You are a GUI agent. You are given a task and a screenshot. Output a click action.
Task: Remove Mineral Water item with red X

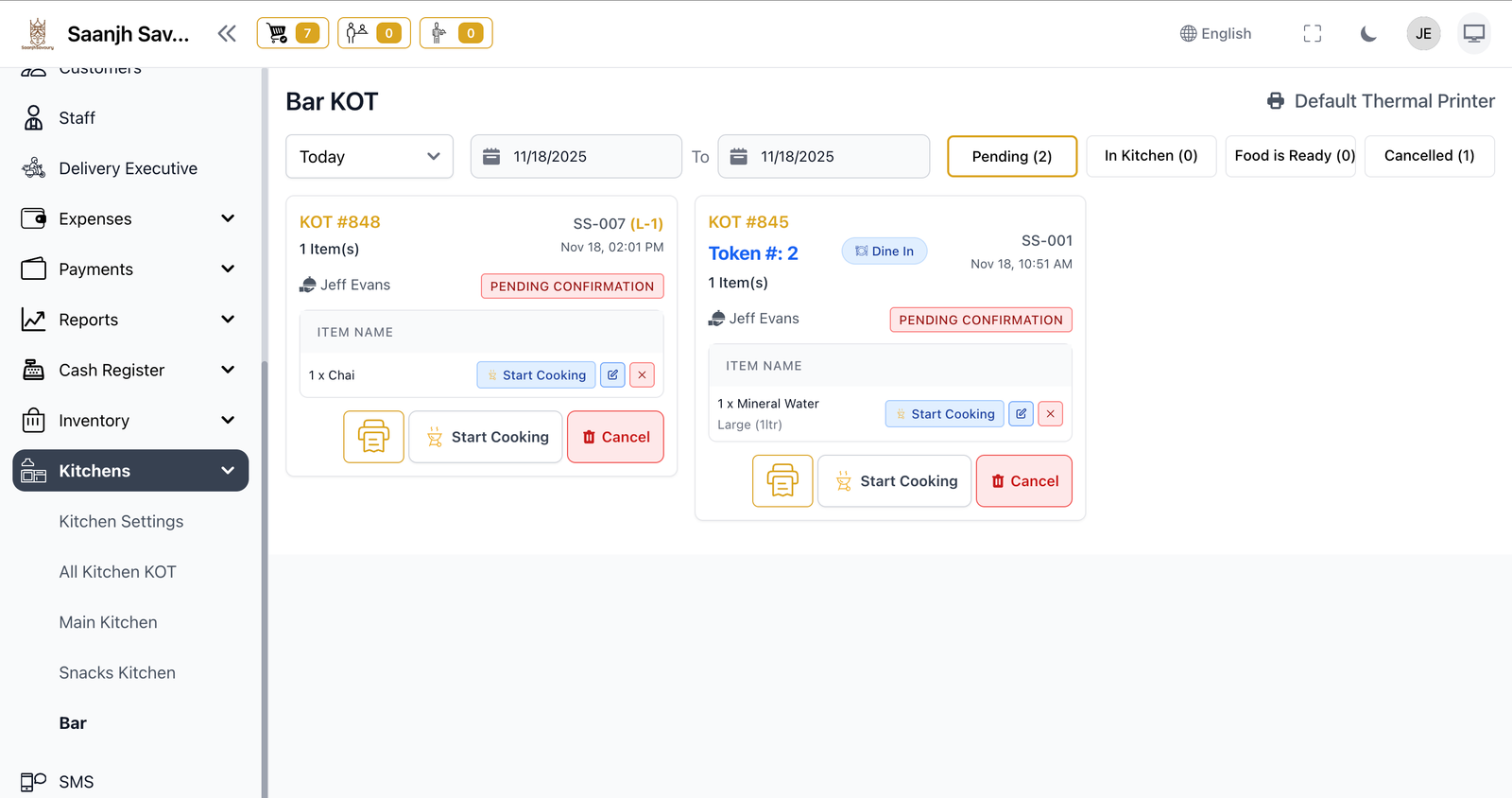[x=1050, y=414]
